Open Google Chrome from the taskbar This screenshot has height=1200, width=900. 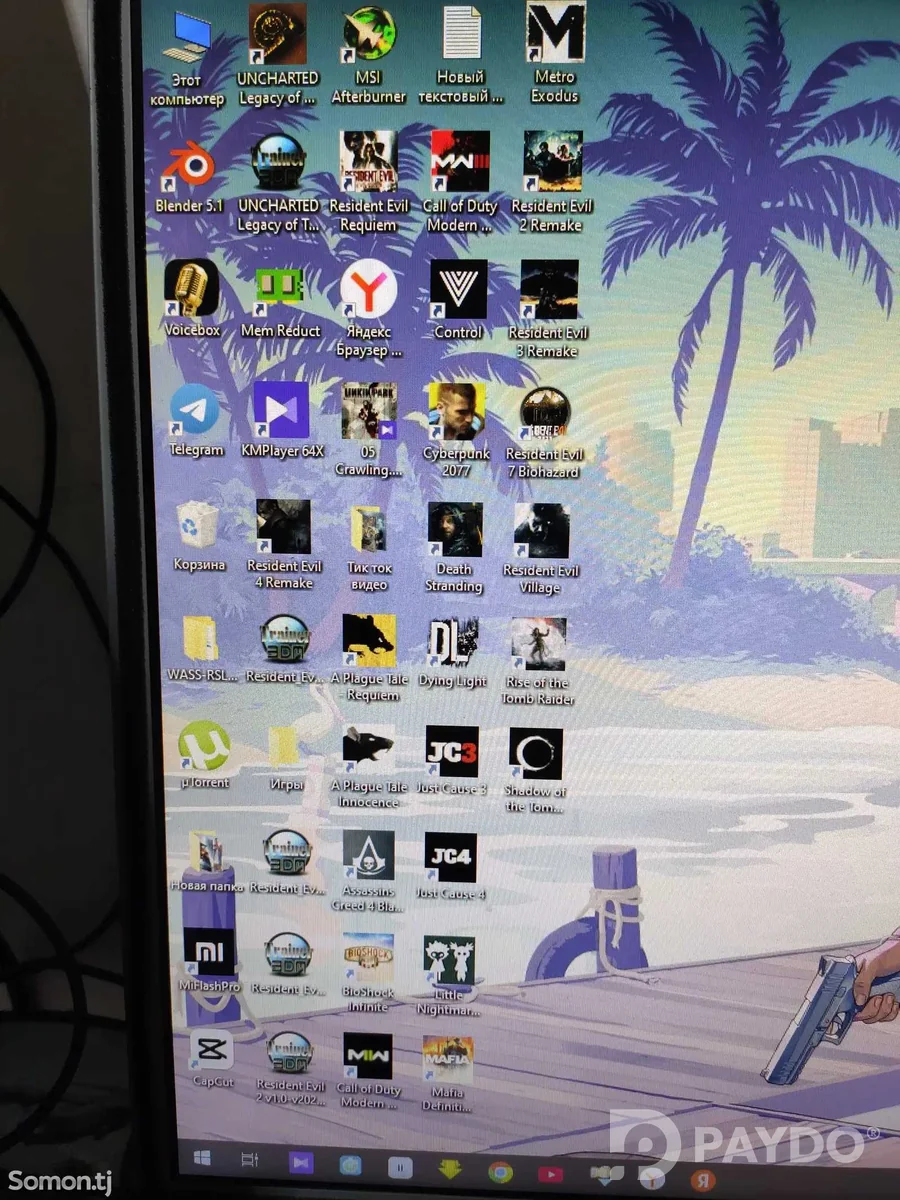coord(500,1172)
